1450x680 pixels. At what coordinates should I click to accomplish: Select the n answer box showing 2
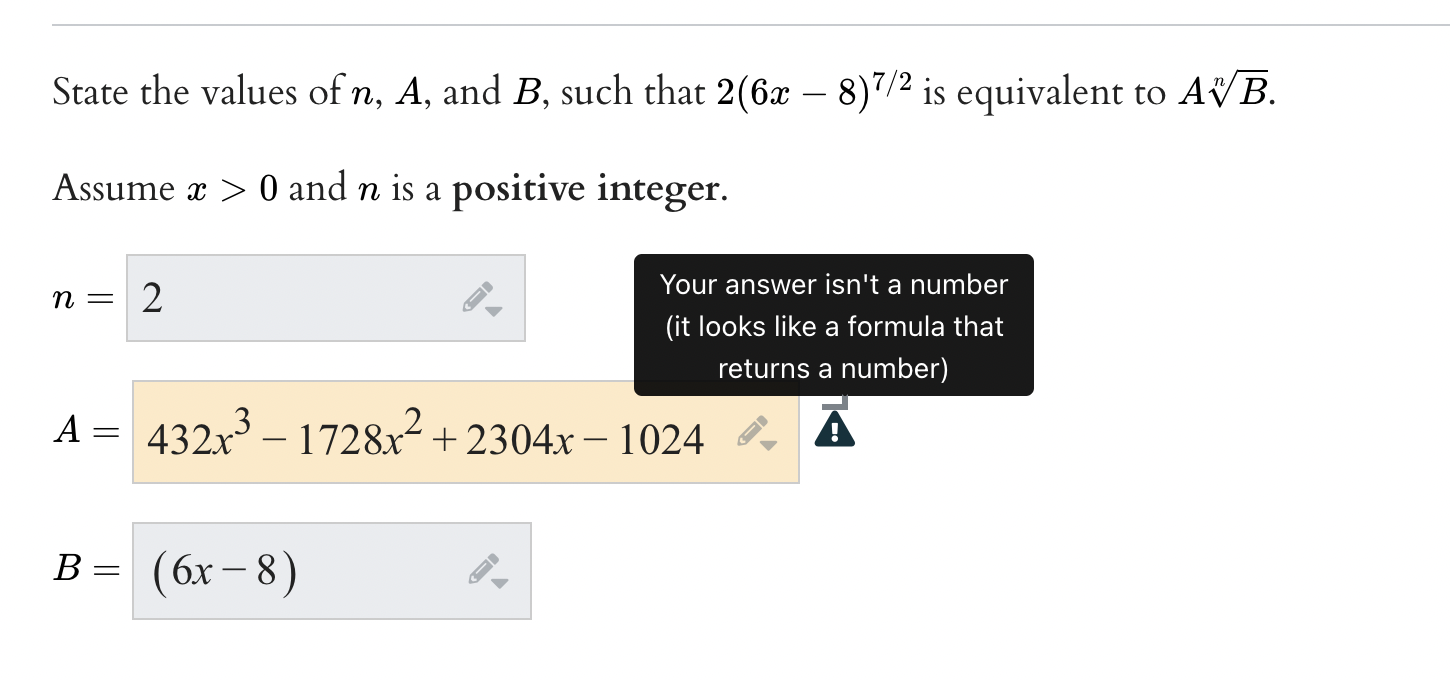[x=325, y=297]
